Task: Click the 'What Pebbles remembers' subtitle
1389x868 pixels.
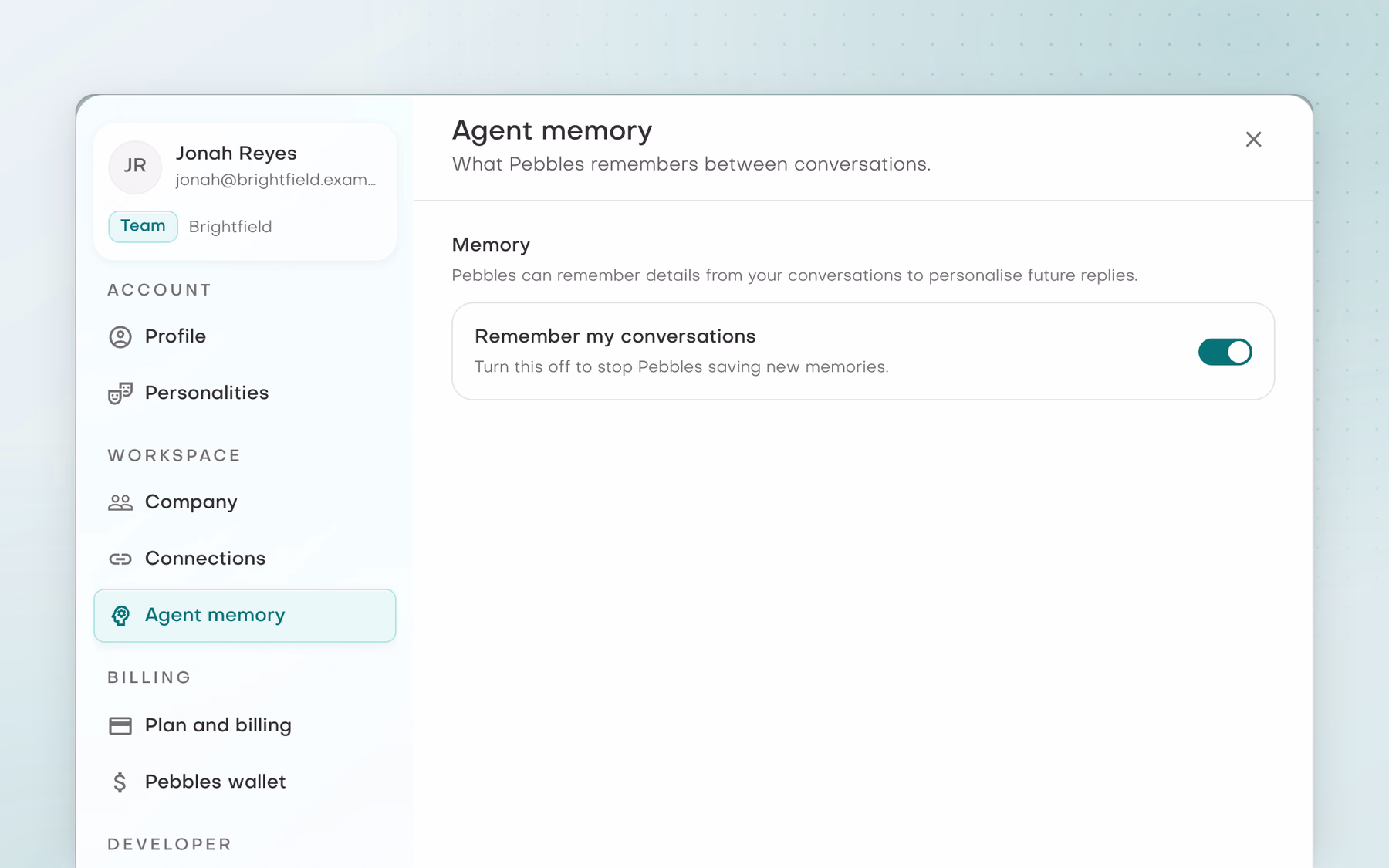Action: (x=691, y=165)
